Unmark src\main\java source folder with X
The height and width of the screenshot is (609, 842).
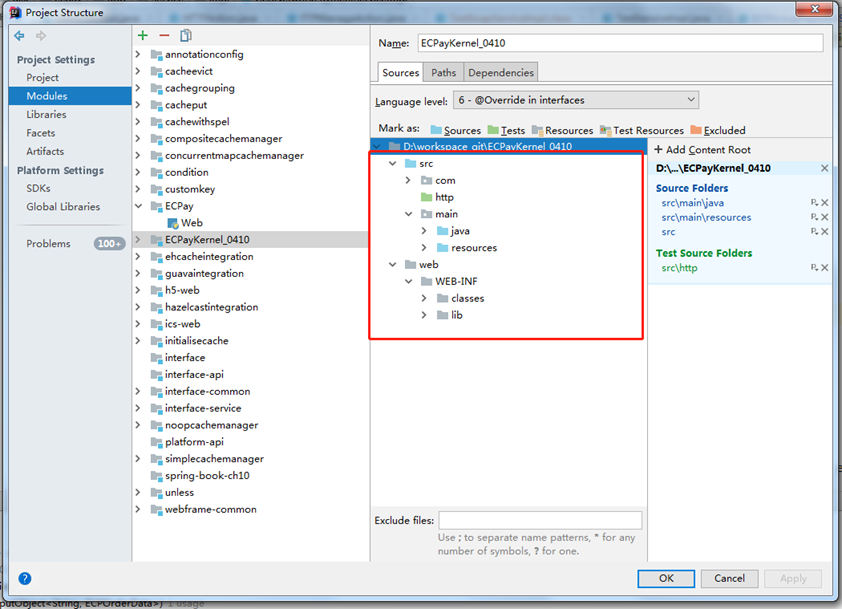click(x=825, y=203)
